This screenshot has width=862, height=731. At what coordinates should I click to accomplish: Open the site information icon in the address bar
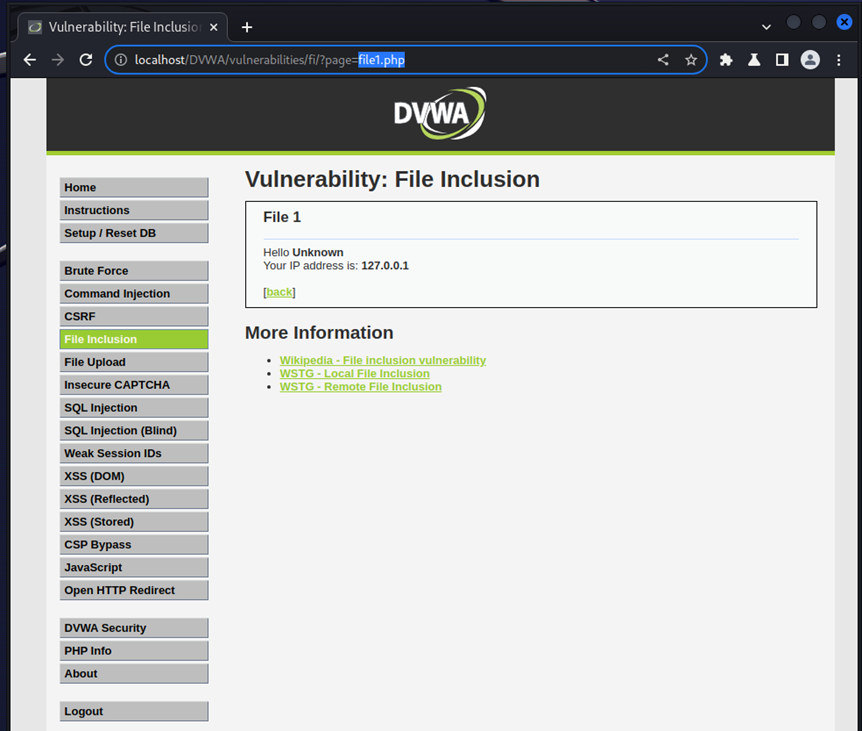121,60
